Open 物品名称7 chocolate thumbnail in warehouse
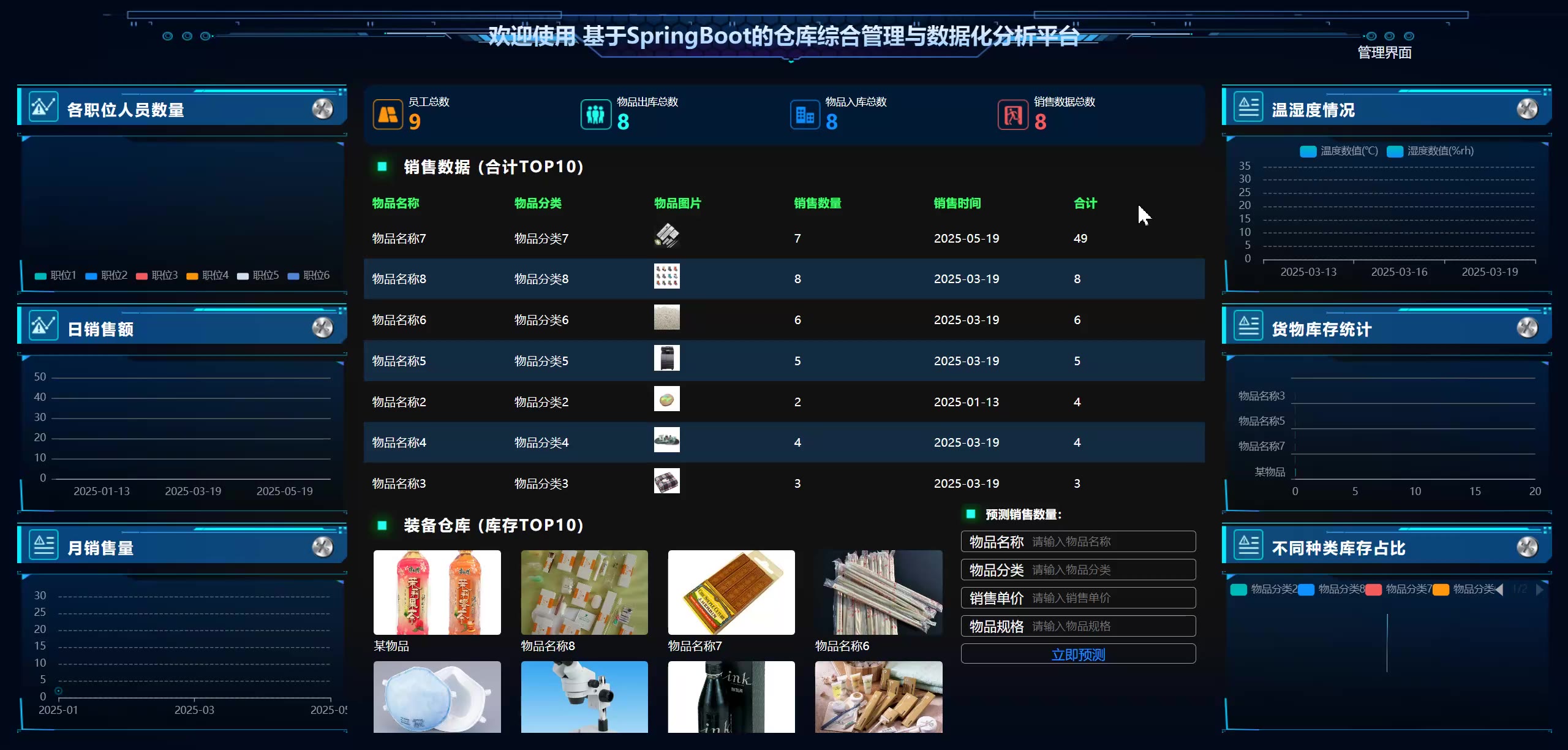The width and height of the screenshot is (1568, 750). point(731,592)
